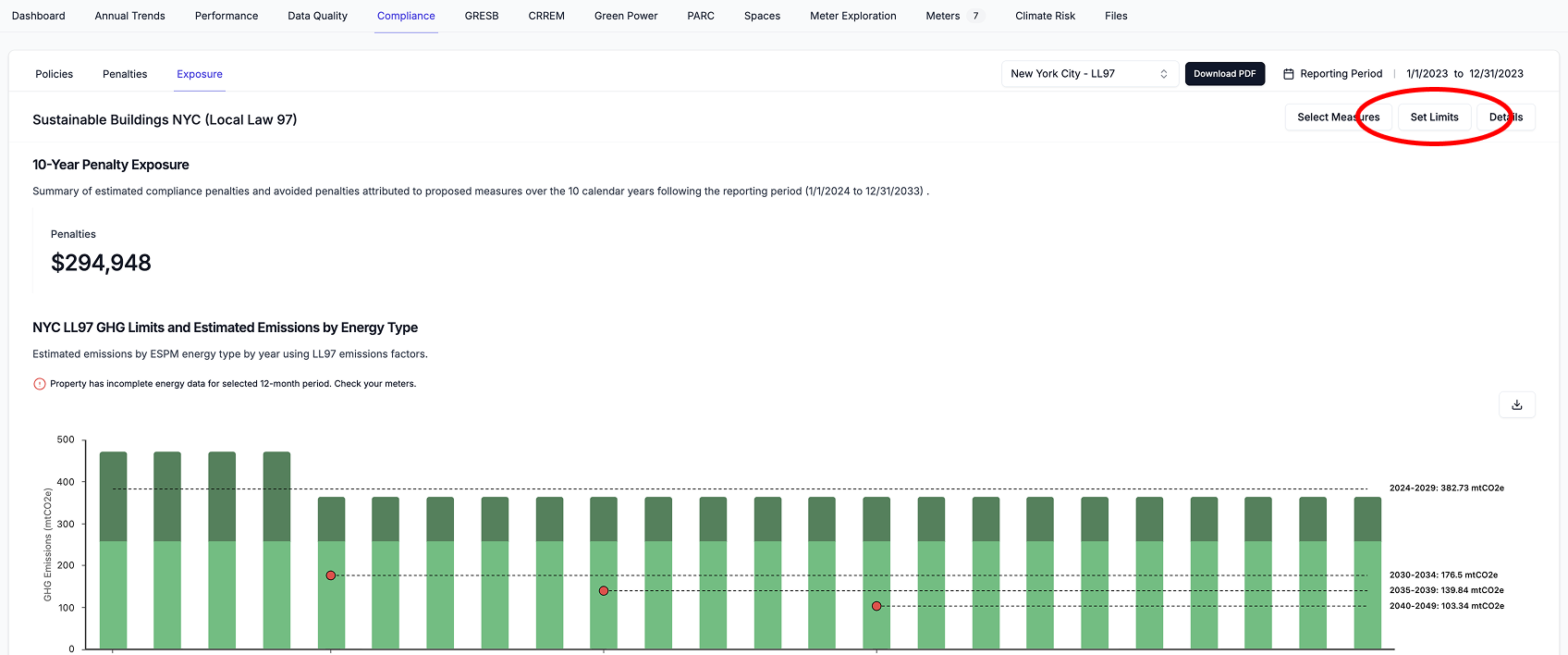Click the red incomplete-data warning icon
The image size is (1568, 655).
click(40, 384)
